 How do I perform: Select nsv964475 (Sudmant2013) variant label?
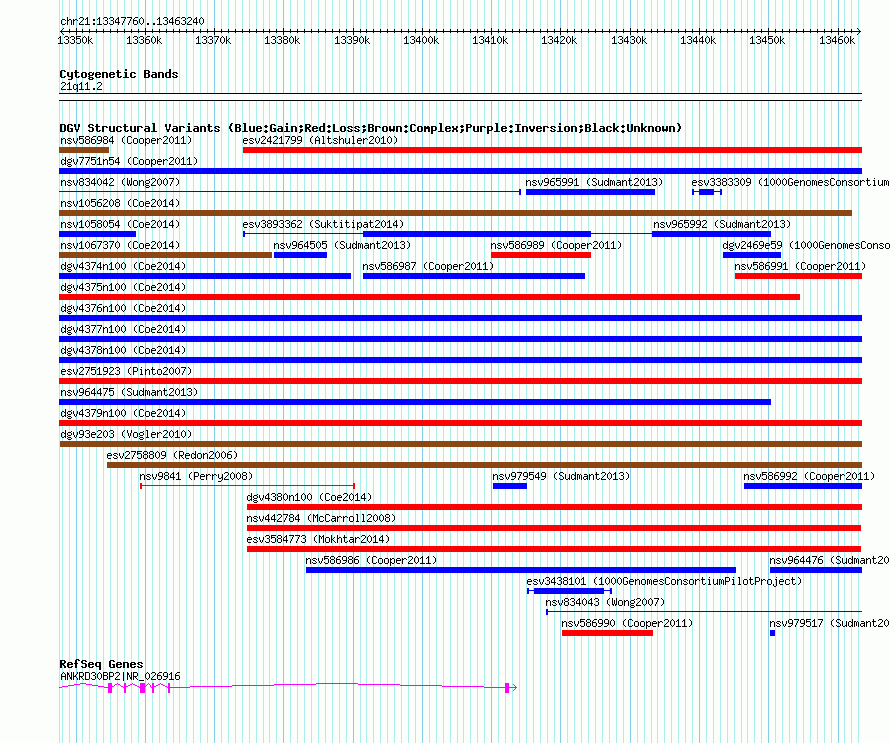129,392
